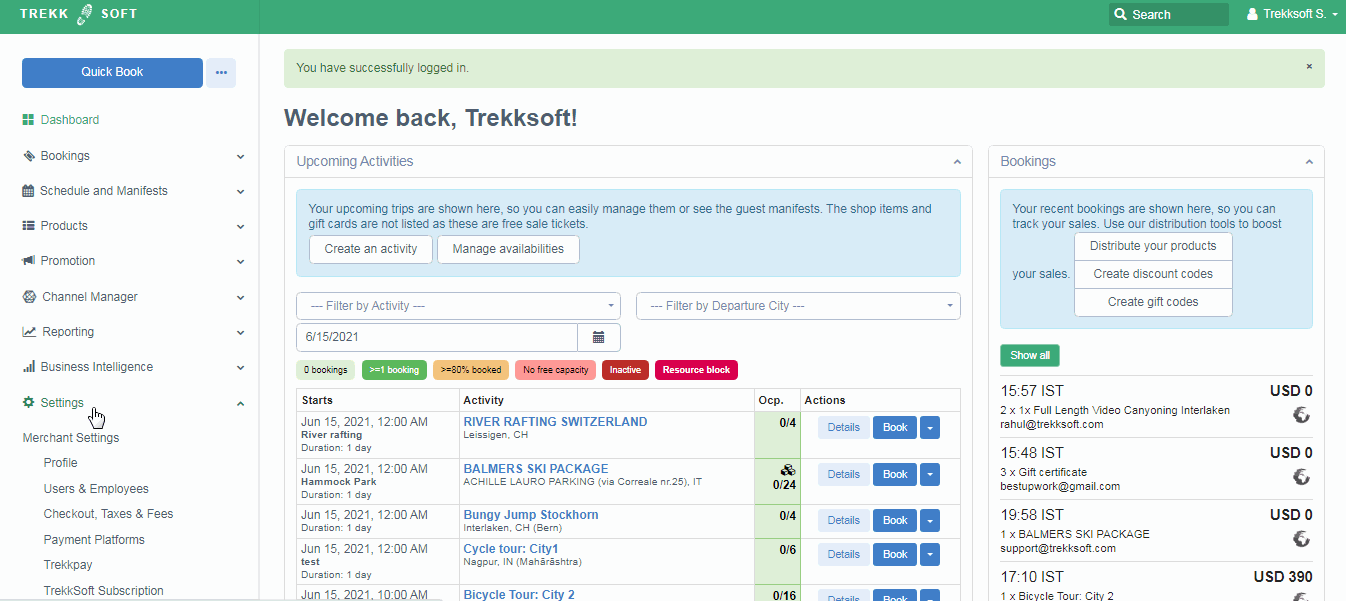Click the calendar icon beside the date field
The width and height of the screenshot is (1346, 601).
pyautogui.click(x=598, y=337)
